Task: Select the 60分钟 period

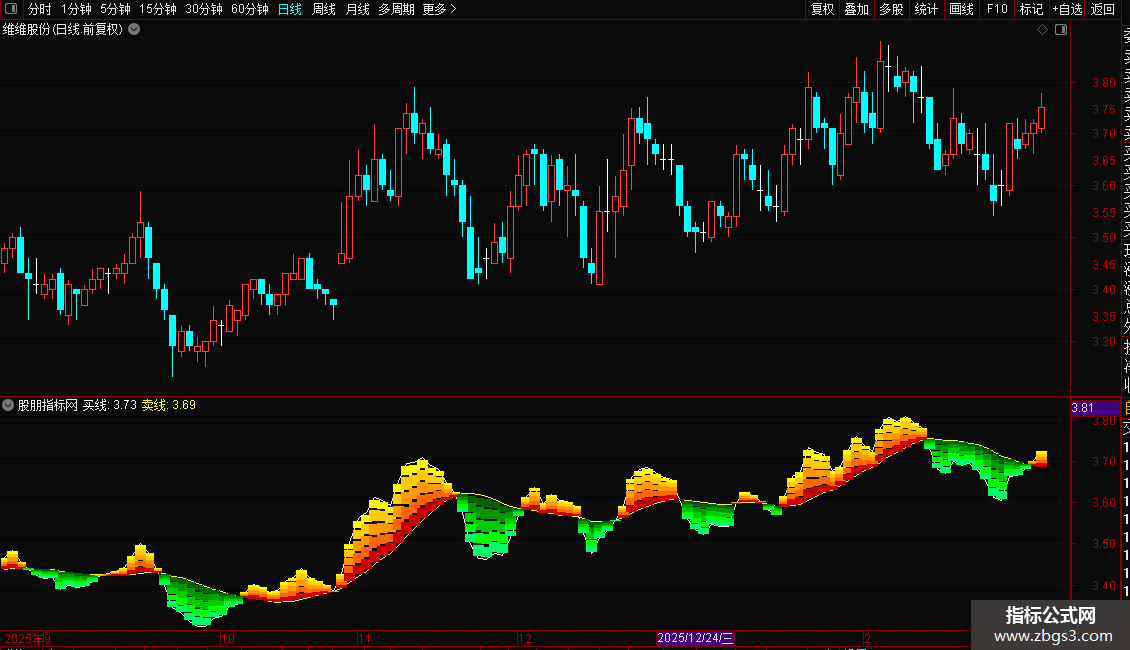Action: pyautogui.click(x=250, y=9)
